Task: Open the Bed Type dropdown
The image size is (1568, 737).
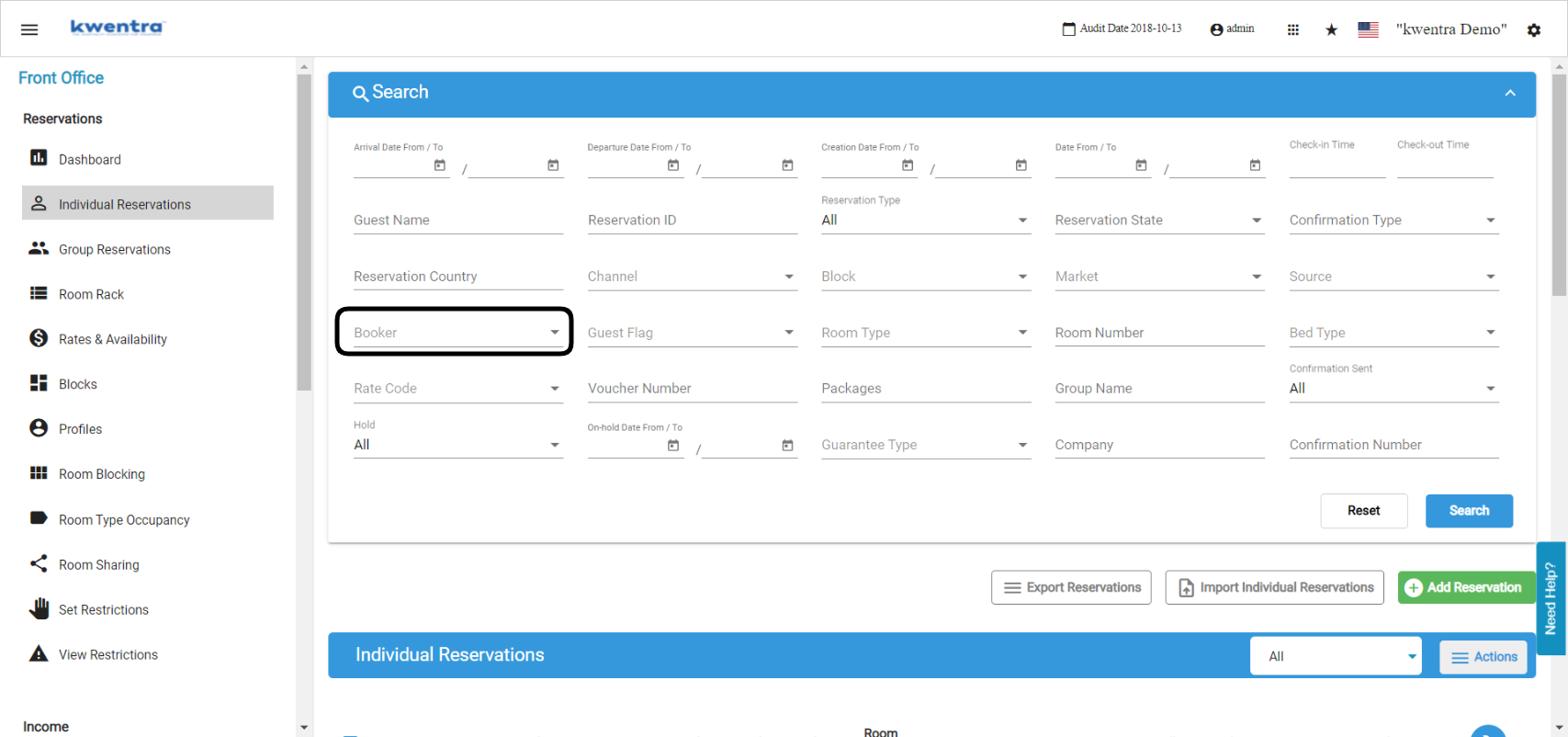Action: click(x=1393, y=333)
